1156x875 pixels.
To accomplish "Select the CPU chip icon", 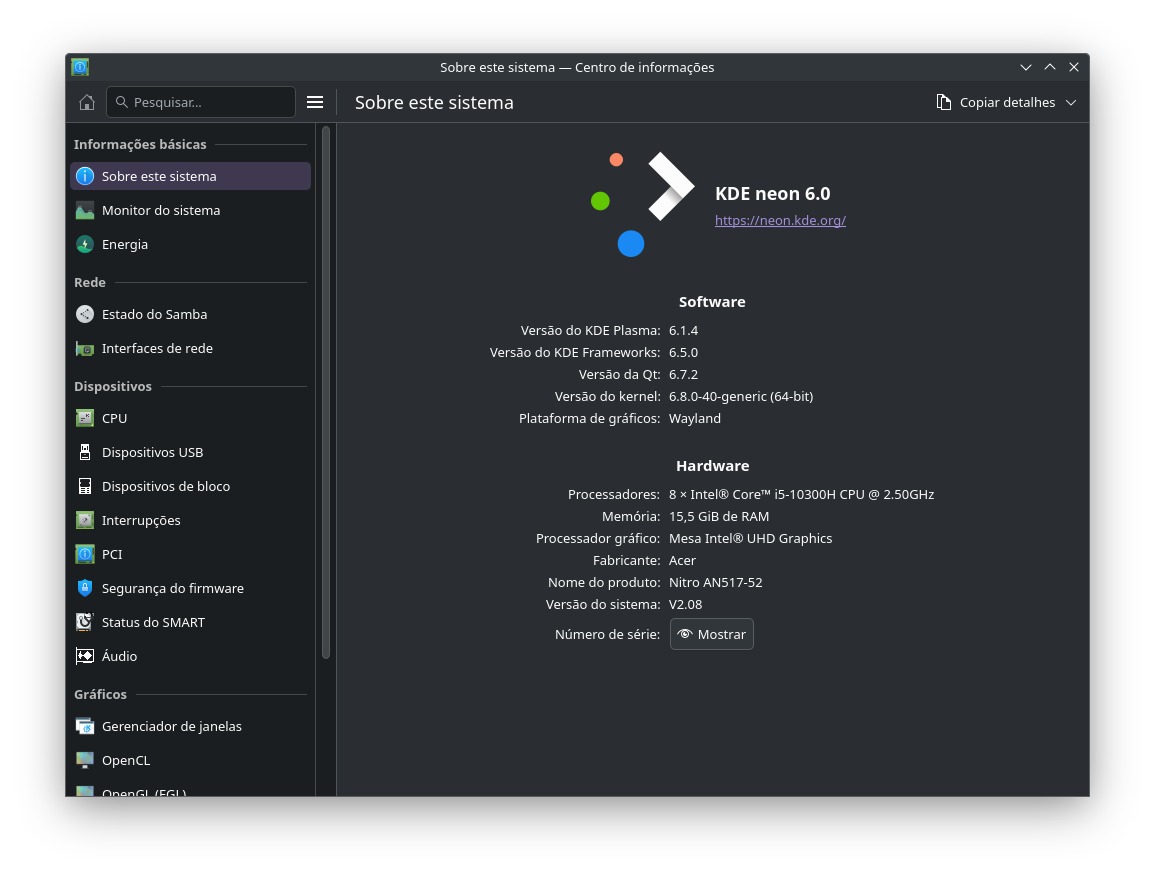I will 85,418.
